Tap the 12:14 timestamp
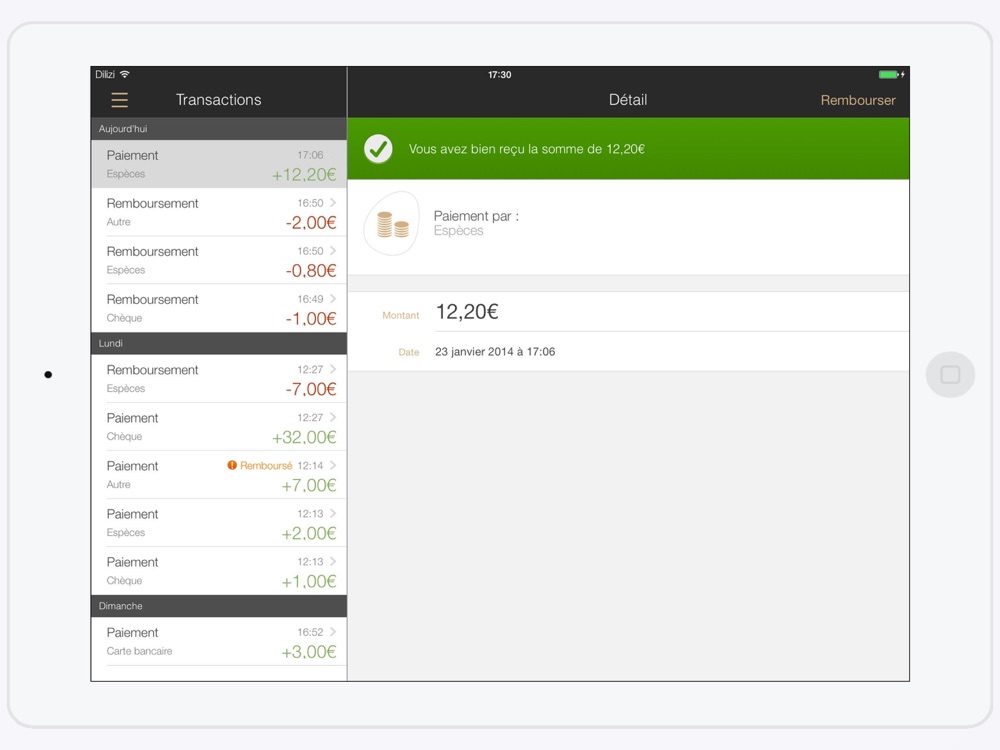The width and height of the screenshot is (1000, 750). [310, 466]
